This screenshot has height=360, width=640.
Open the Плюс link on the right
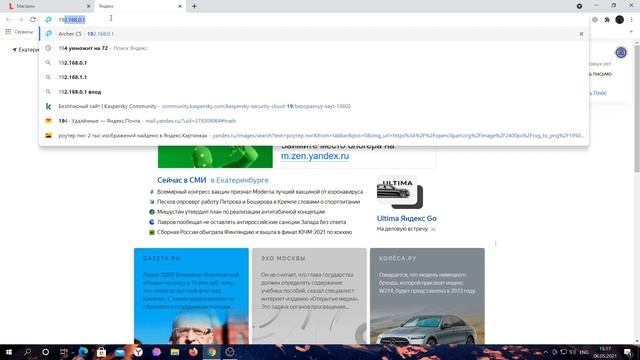pyautogui.click(x=599, y=93)
